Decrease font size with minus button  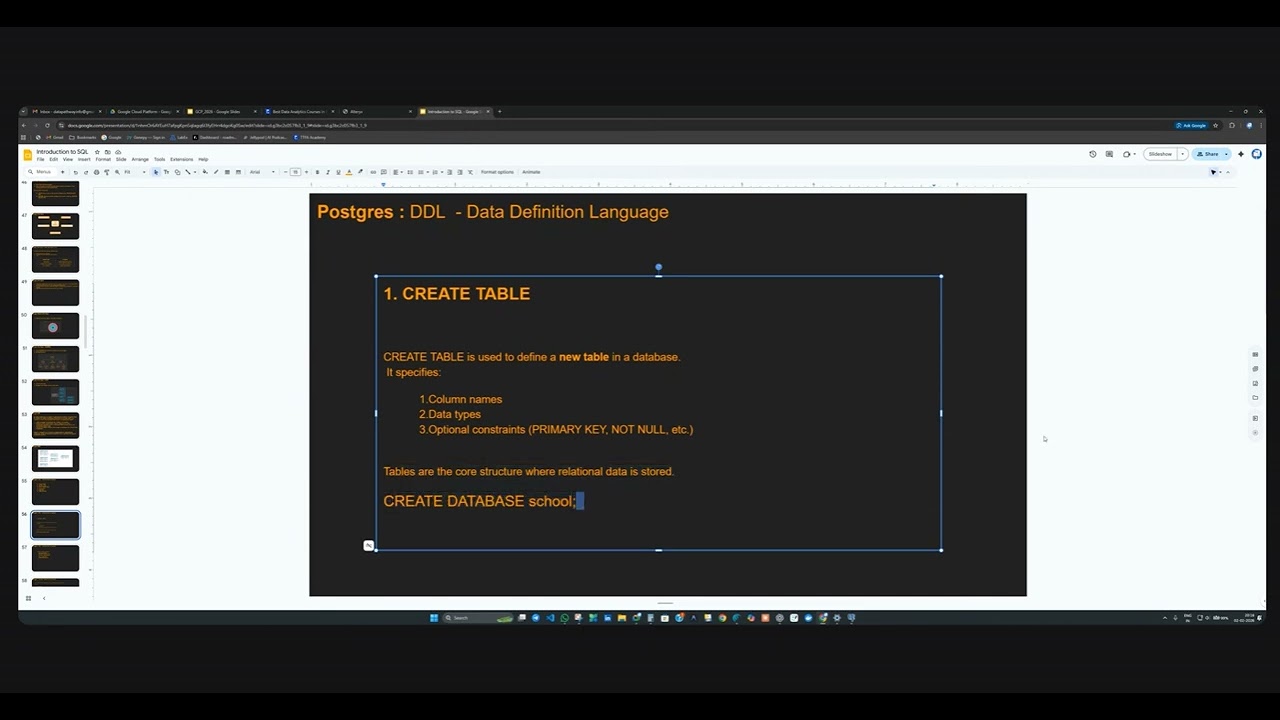286,172
